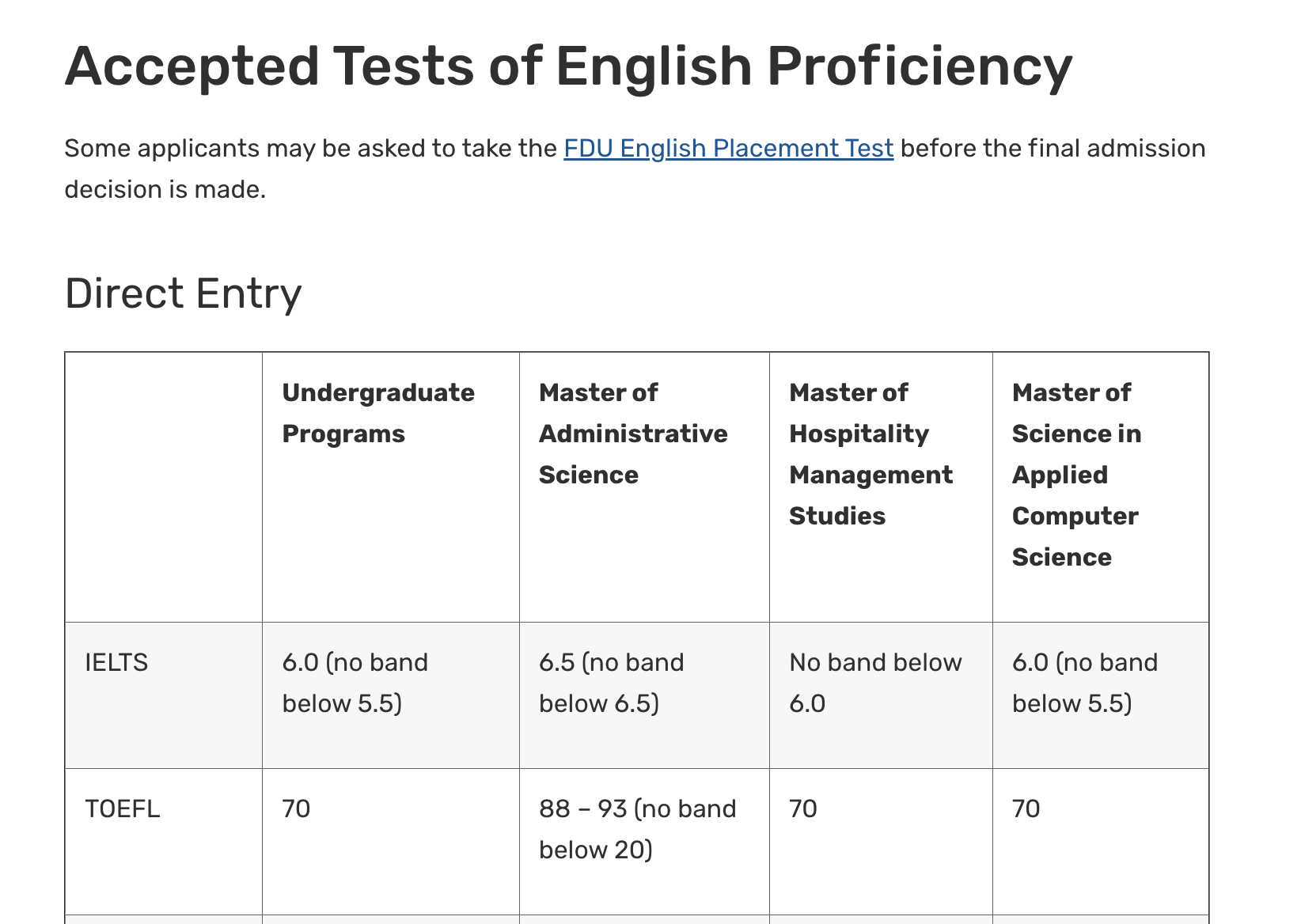The image size is (1301, 924).
Task: Click the TOEFL score for Undergraduate Programs
Action: [296, 808]
